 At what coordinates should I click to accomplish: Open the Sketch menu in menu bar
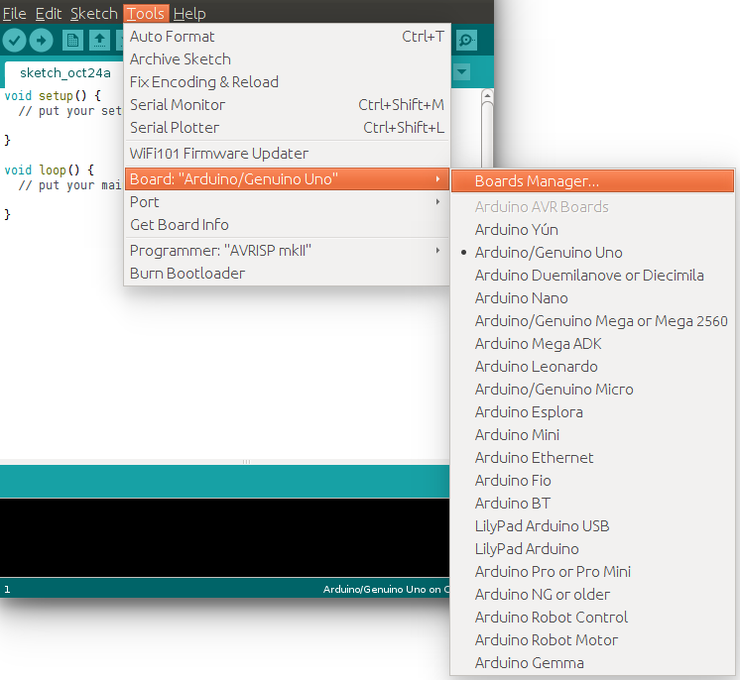pyautogui.click(x=93, y=13)
